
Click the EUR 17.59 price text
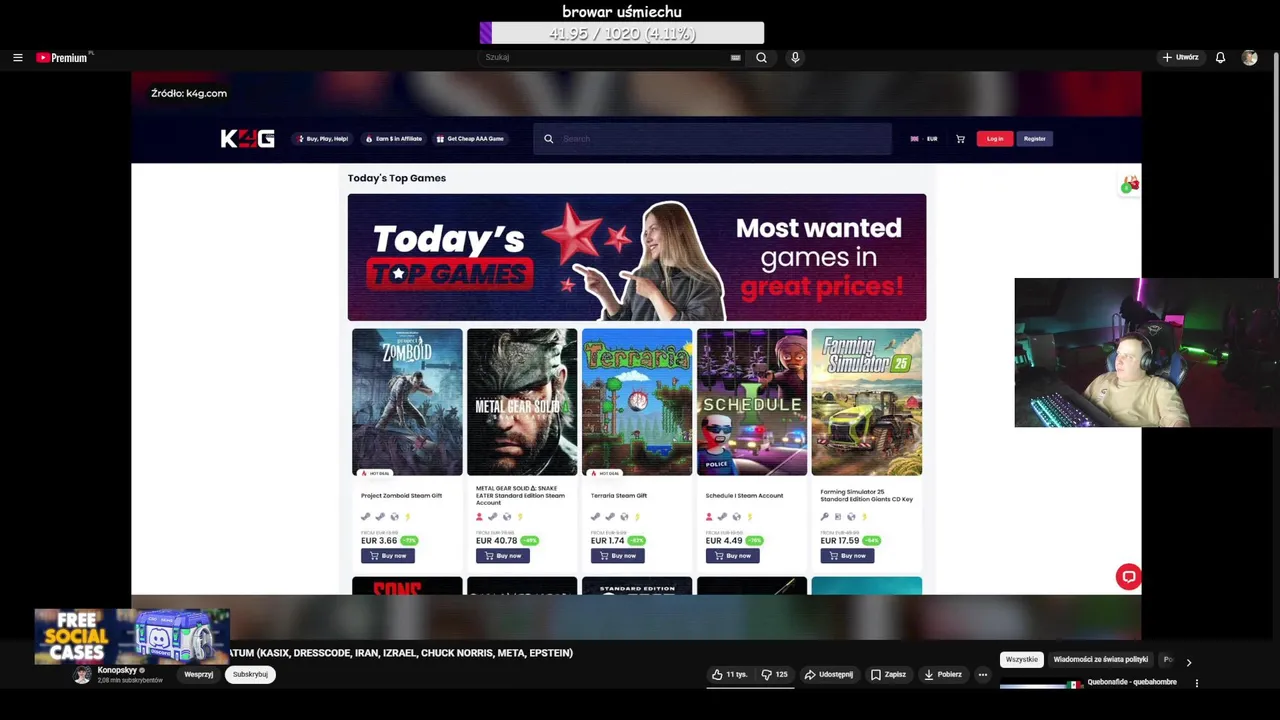[x=839, y=541]
